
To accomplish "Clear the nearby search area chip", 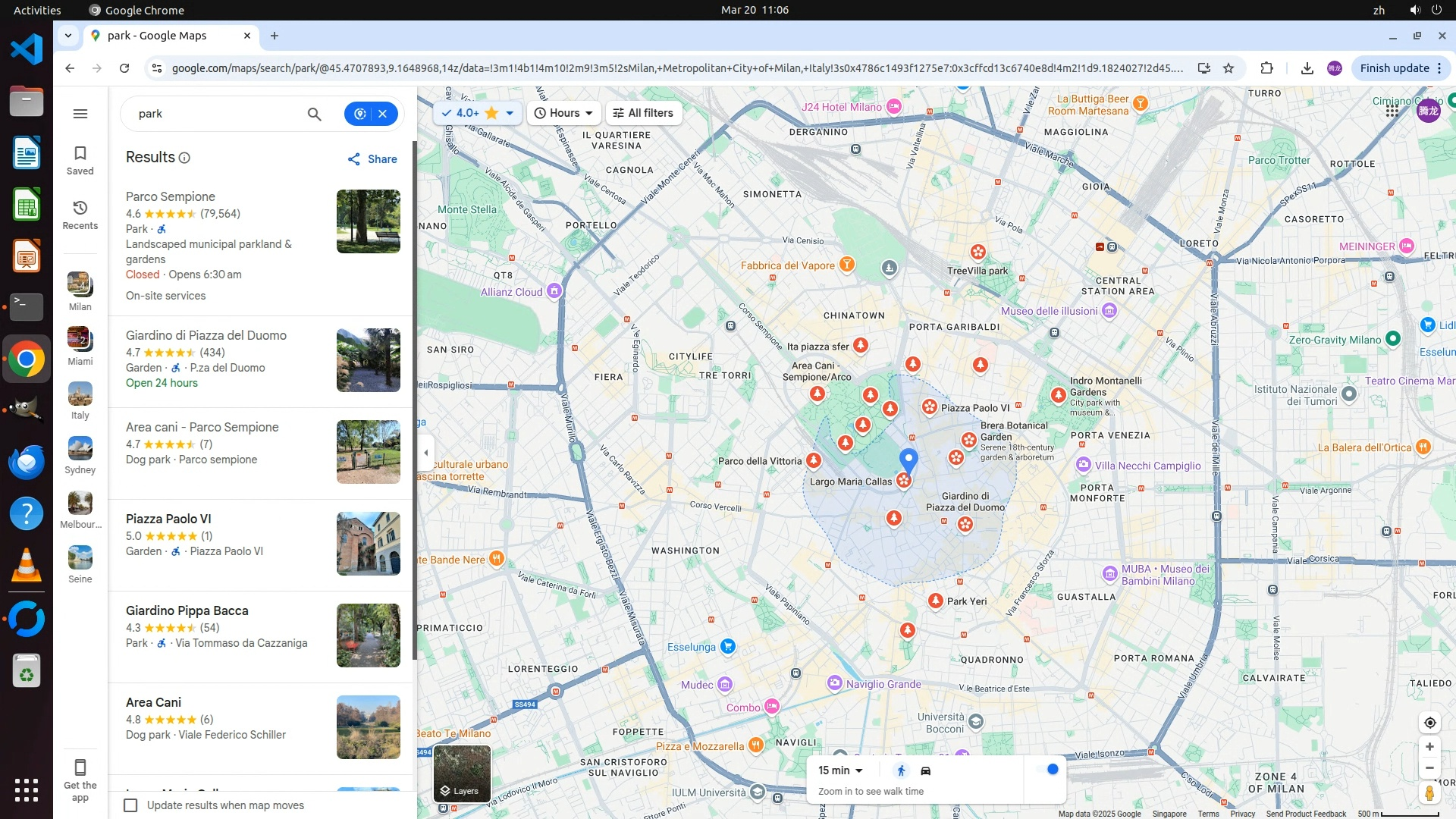I will (383, 114).
